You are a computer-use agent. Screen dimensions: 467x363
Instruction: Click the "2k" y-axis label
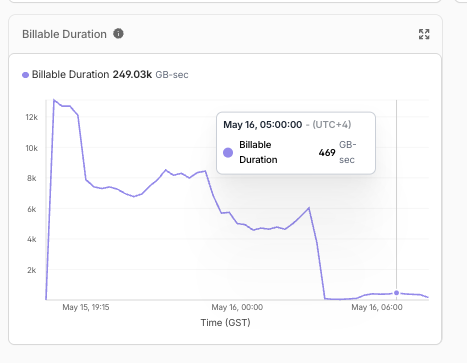coord(32,270)
